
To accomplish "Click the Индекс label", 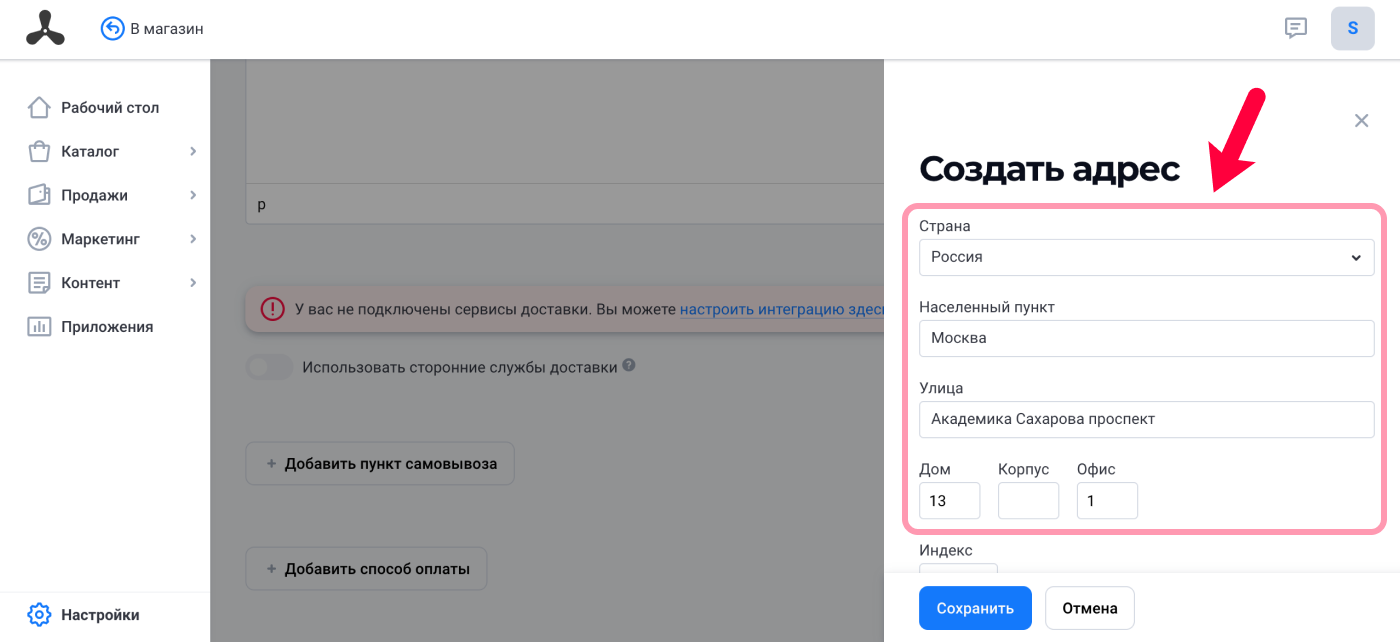I will [x=945, y=550].
